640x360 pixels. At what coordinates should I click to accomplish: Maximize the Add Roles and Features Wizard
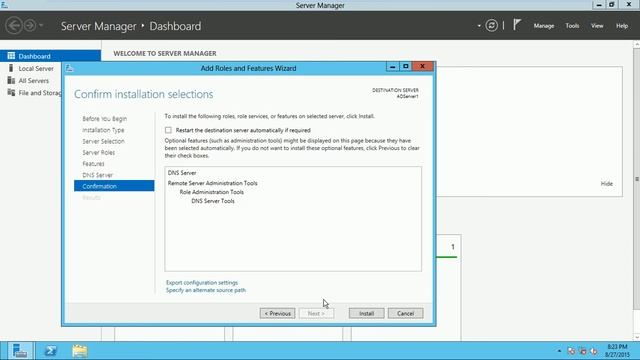405,66
